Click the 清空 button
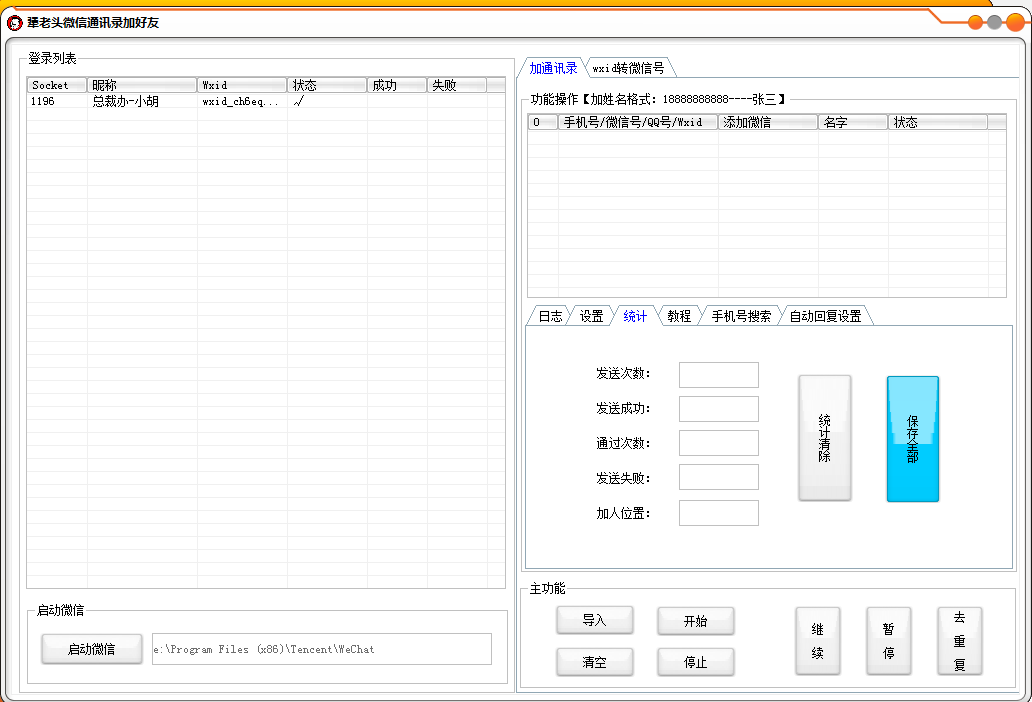 [x=595, y=662]
